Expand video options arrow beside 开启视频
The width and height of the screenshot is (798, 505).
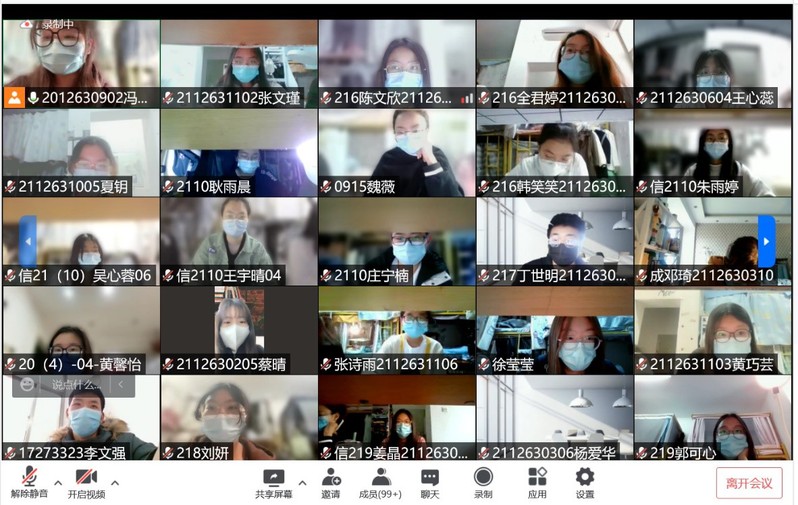114,483
